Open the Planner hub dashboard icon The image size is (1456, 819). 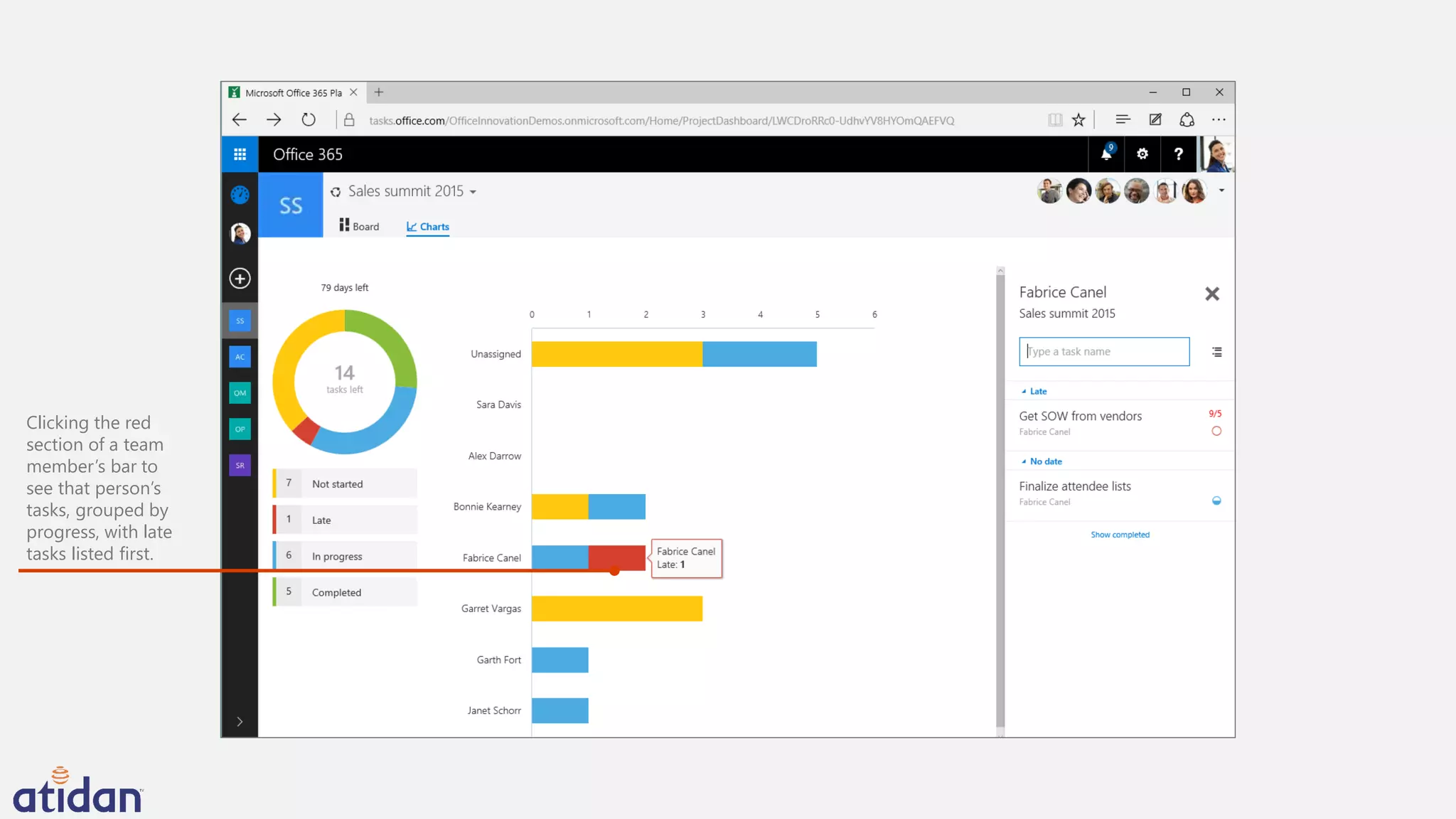pos(240,194)
